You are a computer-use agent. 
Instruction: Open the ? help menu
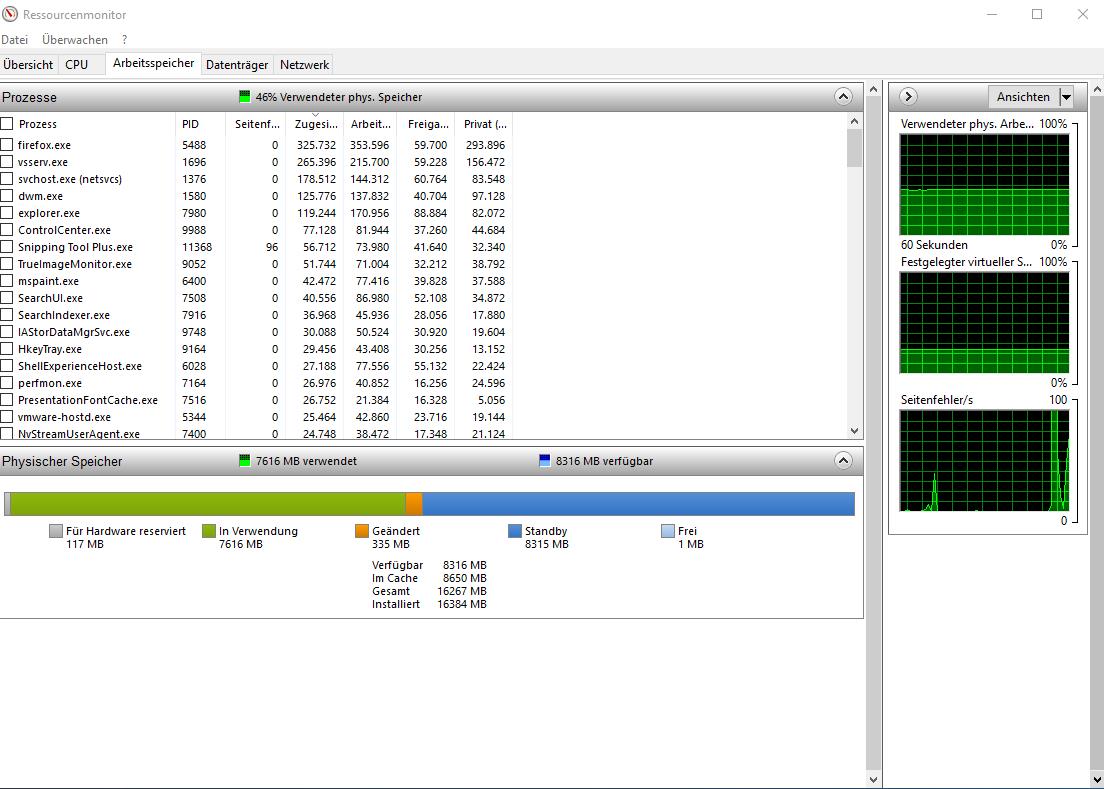tap(125, 39)
